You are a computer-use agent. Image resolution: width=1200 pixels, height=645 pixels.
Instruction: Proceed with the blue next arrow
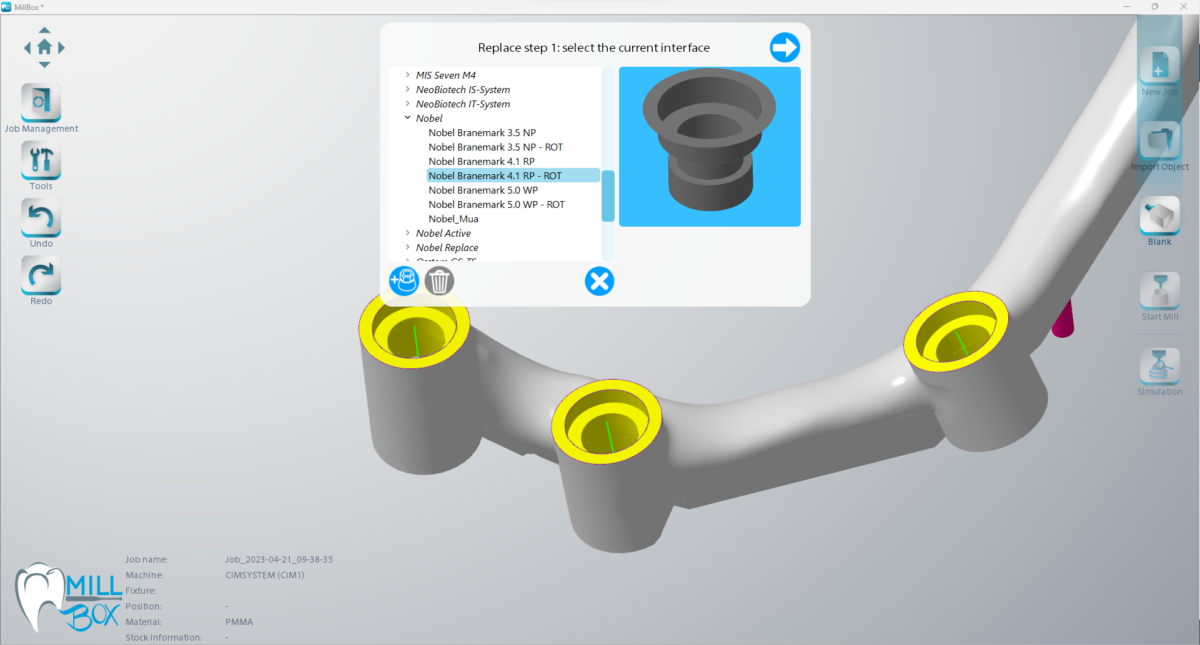(785, 47)
